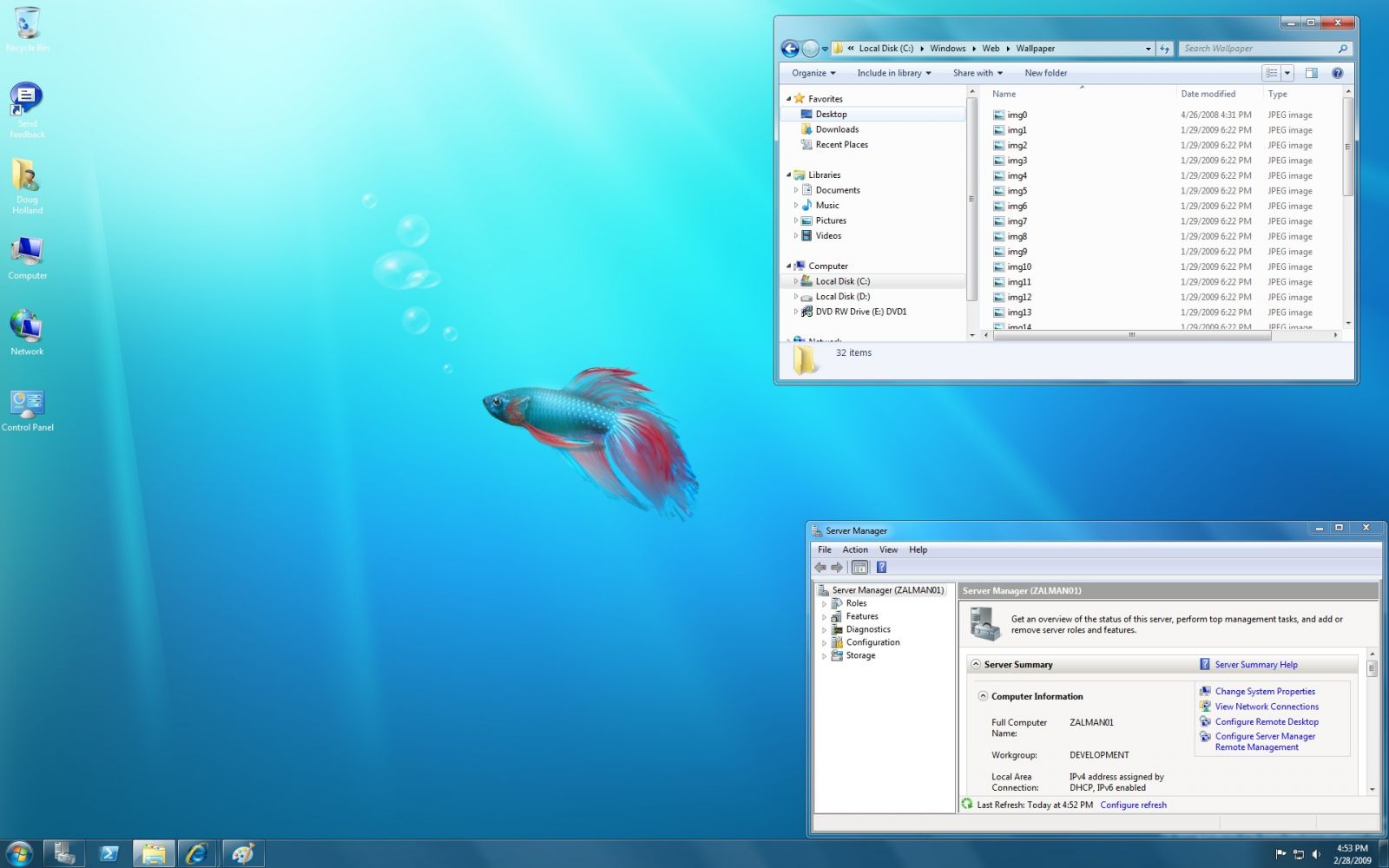Open the View Network Connections link

click(x=1267, y=707)
